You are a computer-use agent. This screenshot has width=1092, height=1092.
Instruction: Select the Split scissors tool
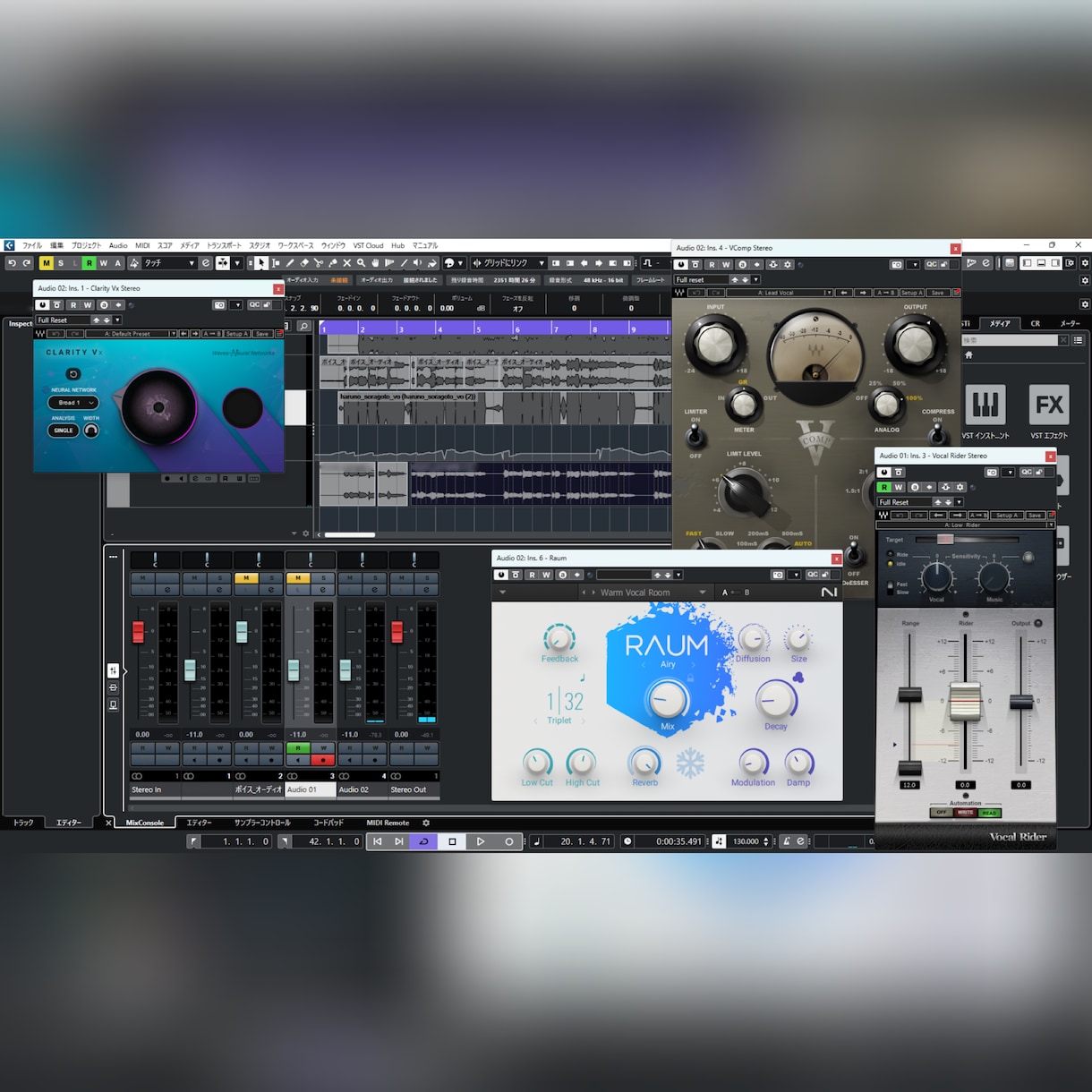click(319, 263)
